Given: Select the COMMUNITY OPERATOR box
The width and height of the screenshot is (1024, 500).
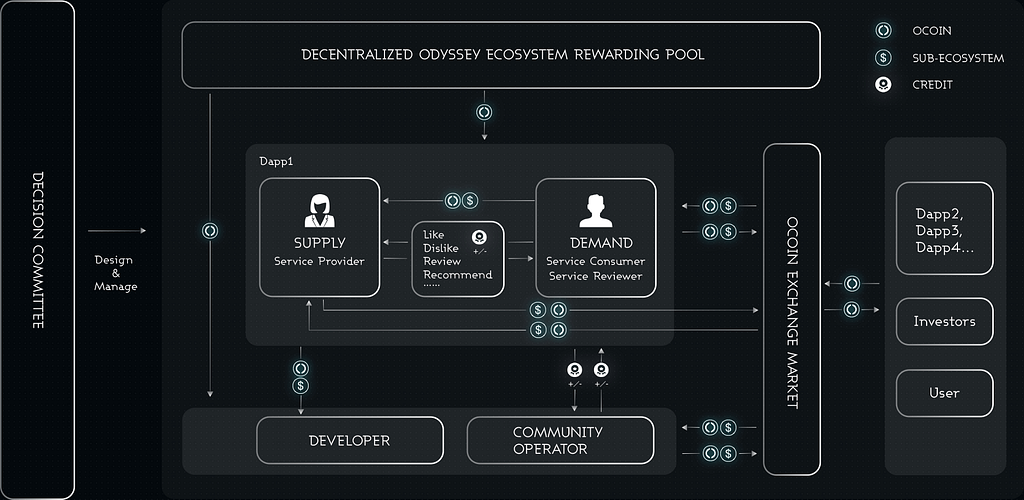Looking at the screenshot, I should tap(560, 440).
